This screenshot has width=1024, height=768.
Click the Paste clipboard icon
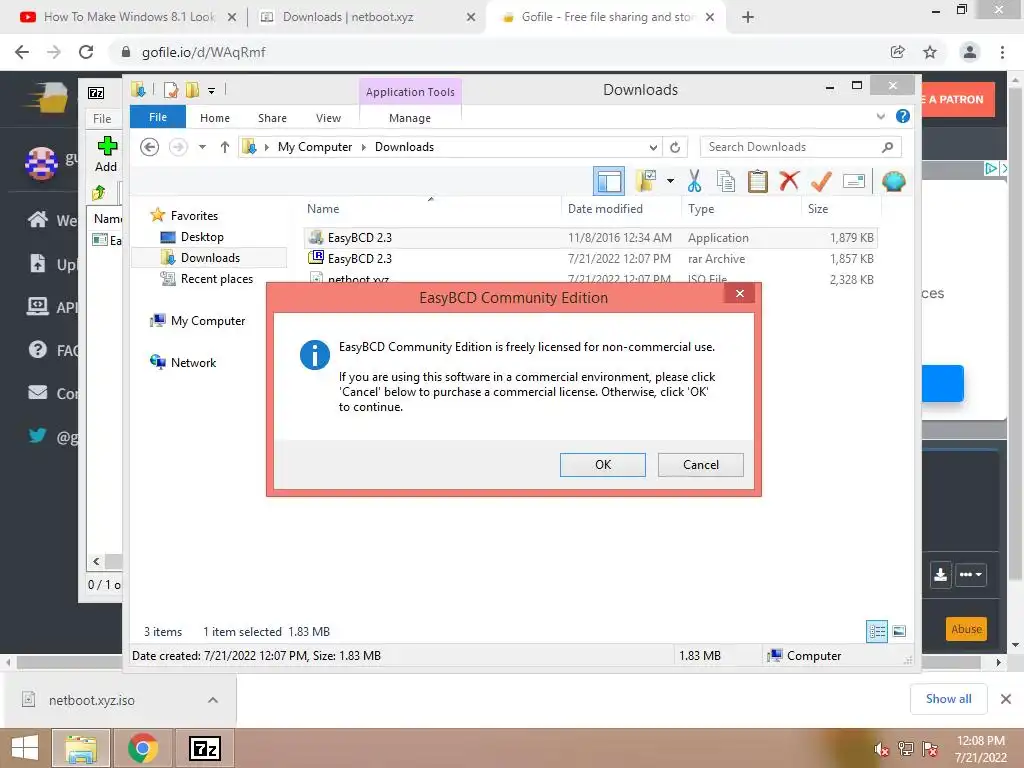pos(758,181)
